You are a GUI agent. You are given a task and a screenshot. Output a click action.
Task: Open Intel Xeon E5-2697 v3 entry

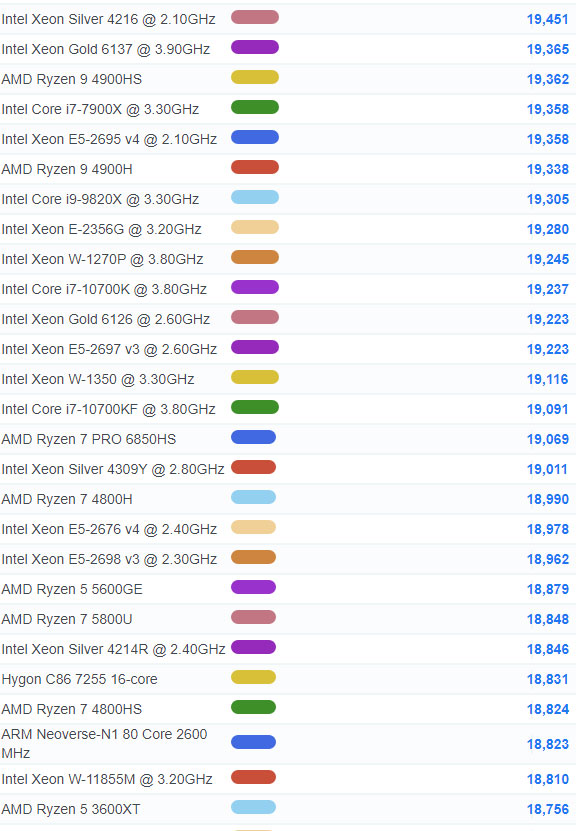(109, 349)
